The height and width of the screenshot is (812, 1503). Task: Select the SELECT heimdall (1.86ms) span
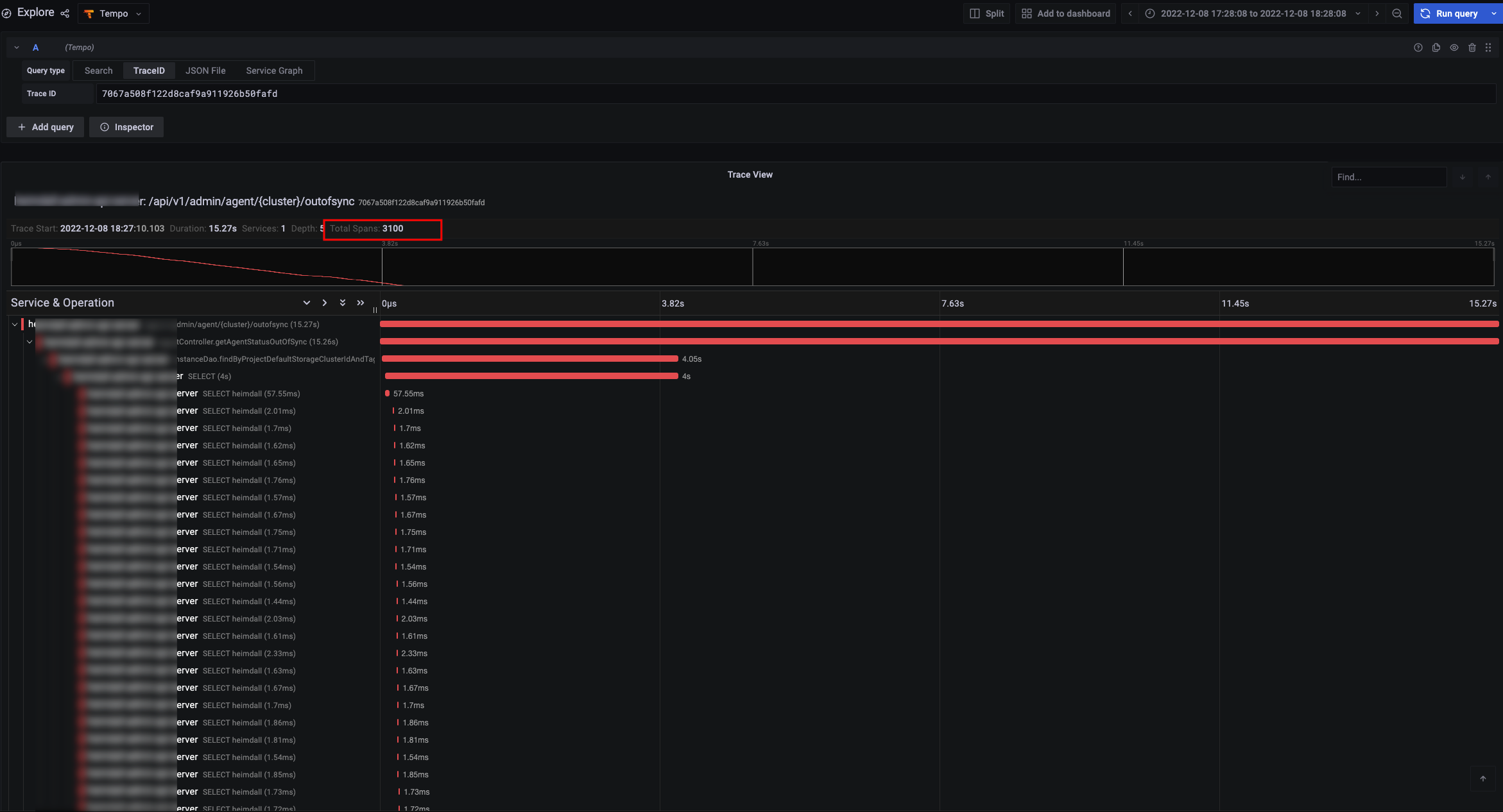[249, 723]
